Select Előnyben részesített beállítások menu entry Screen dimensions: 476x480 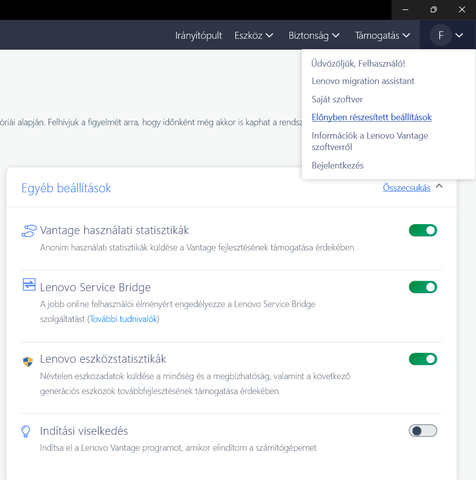[x=371, y=117]
